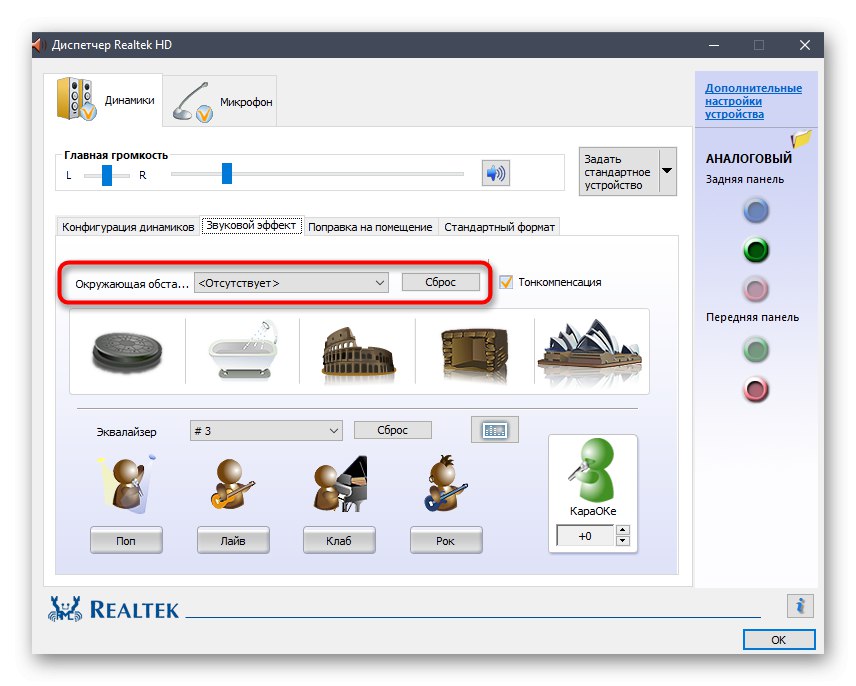Pick the Colosseum environment icon

click(x=358, y=352)
